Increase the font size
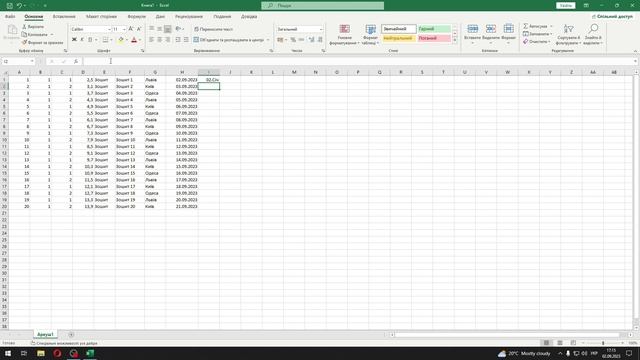640x360 pixels. click(131, 29)
